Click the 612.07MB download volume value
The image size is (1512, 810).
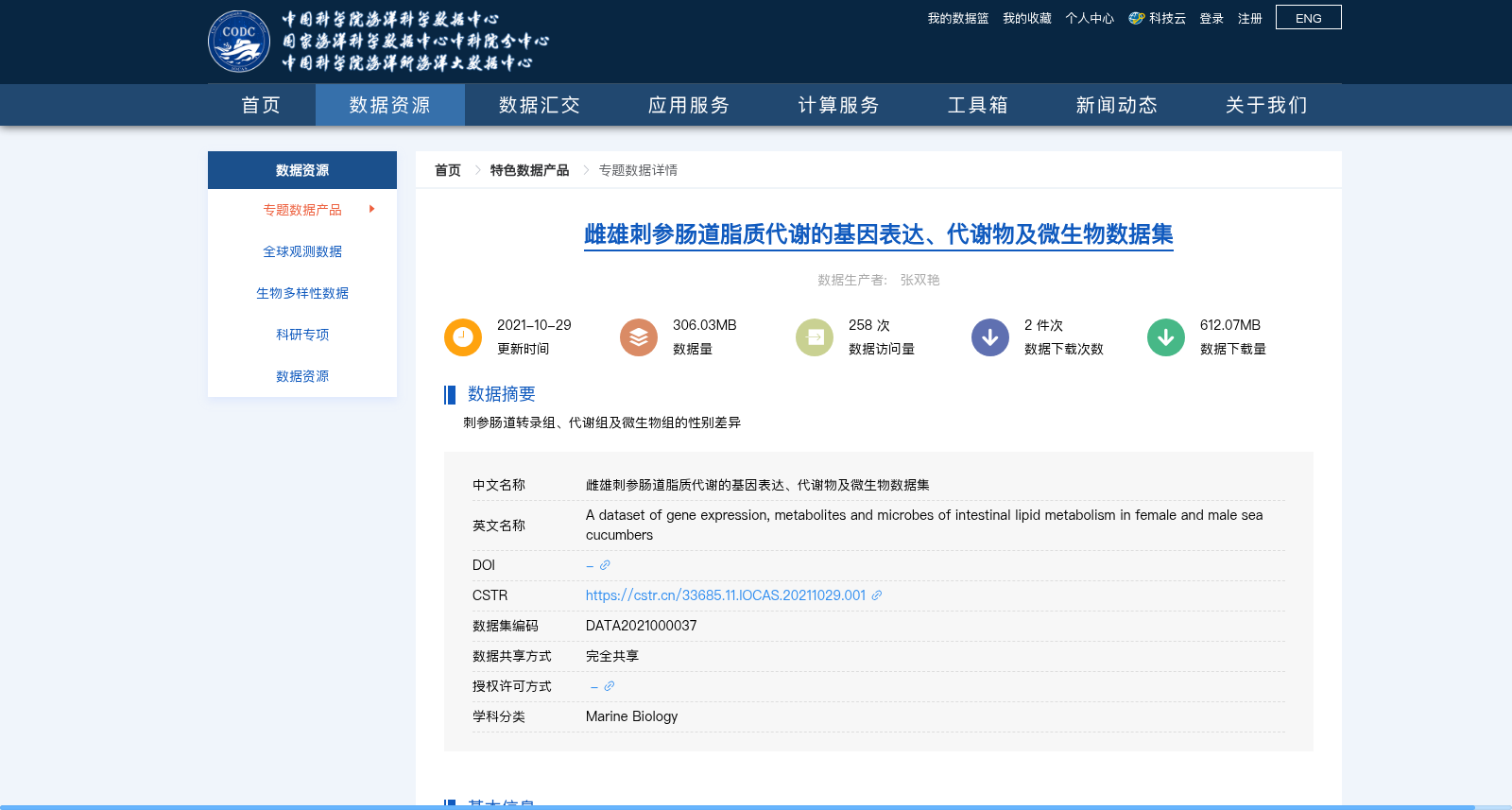[x=1230, y=325]
